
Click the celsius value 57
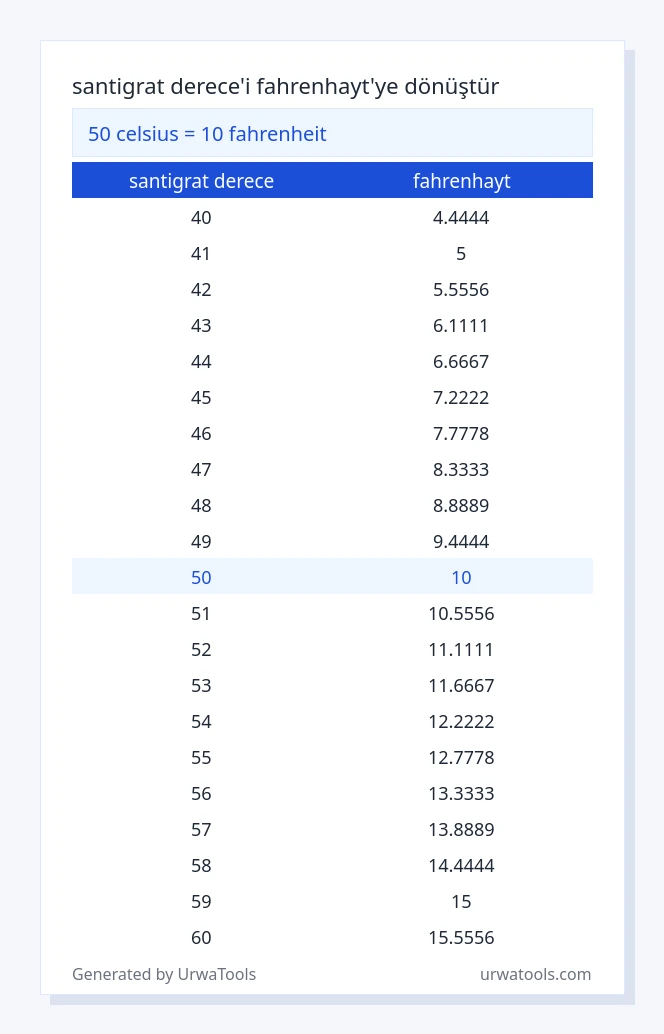[201, 830]
